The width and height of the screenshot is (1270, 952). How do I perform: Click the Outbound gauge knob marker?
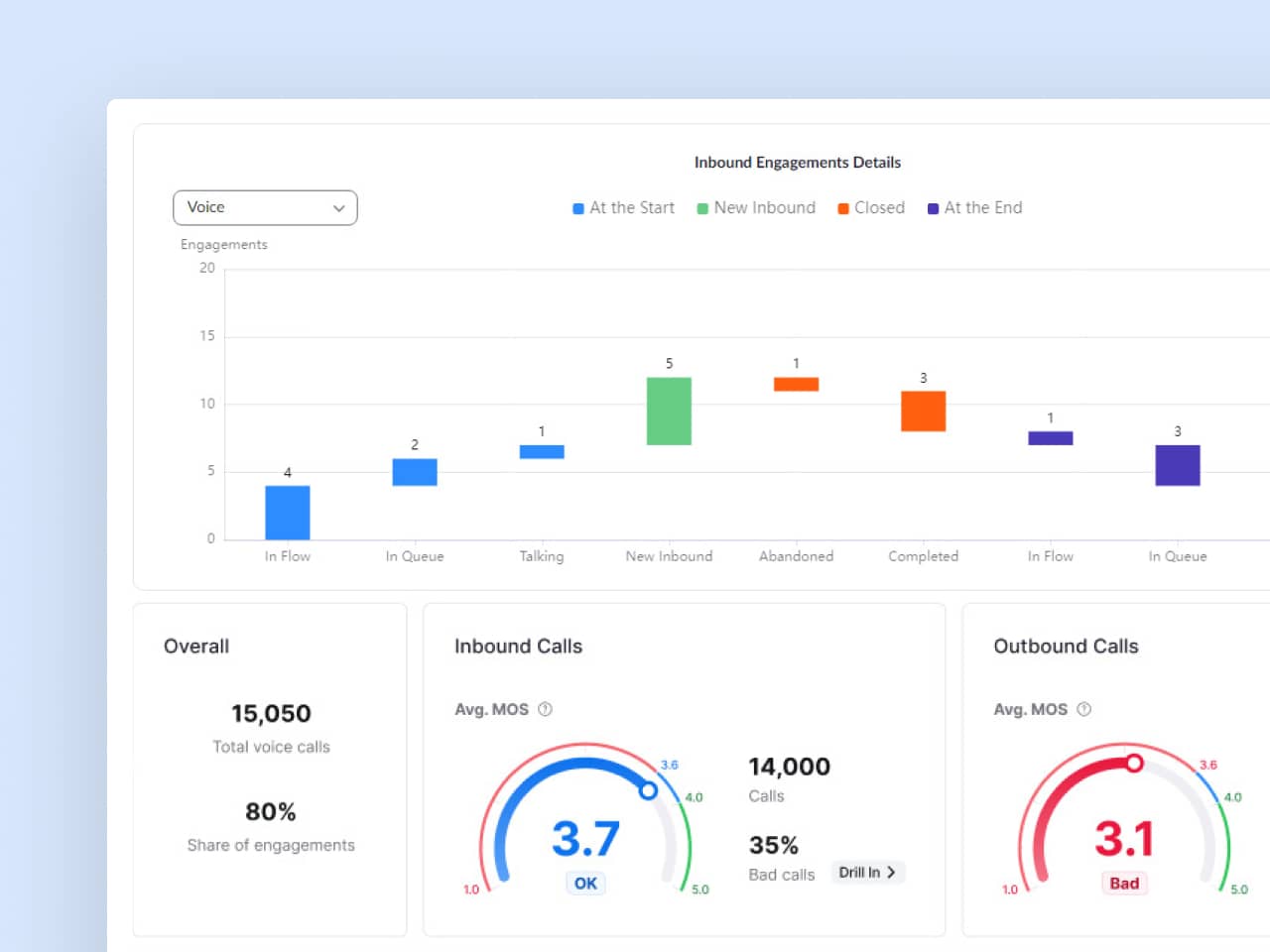1134,763
